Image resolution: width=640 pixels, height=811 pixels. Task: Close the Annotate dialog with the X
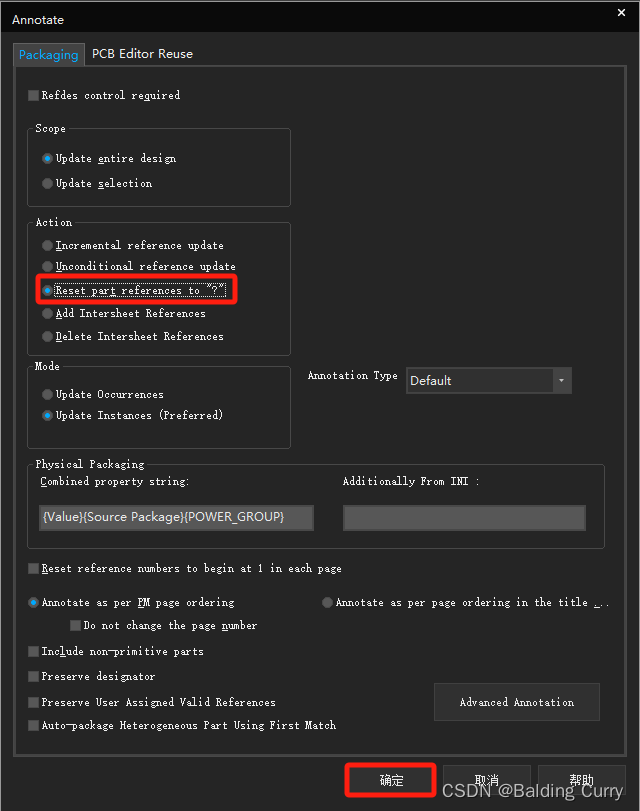coord(621,12)
